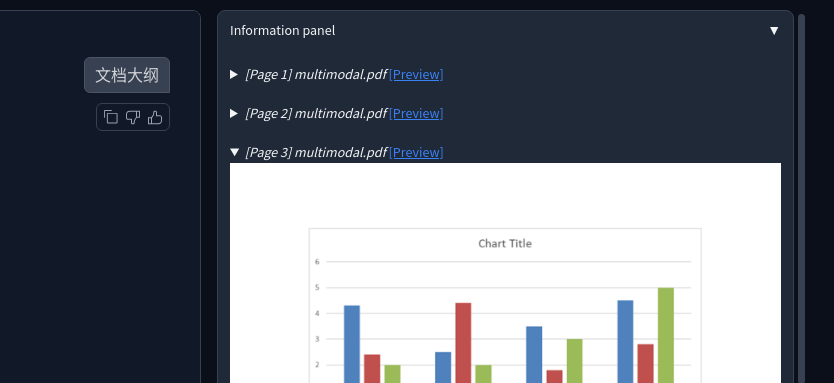834x383 pixels.
Task: Click the 文档大纲 message bubble
Action: (x=127, y=75)
